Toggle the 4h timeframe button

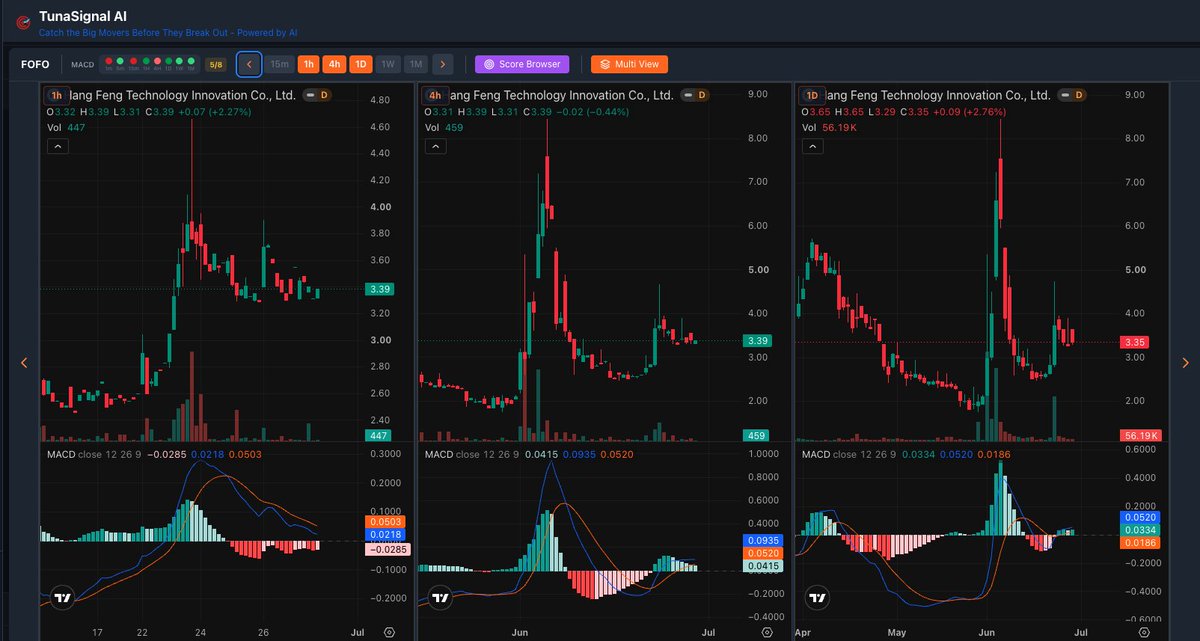click(335, 64)
